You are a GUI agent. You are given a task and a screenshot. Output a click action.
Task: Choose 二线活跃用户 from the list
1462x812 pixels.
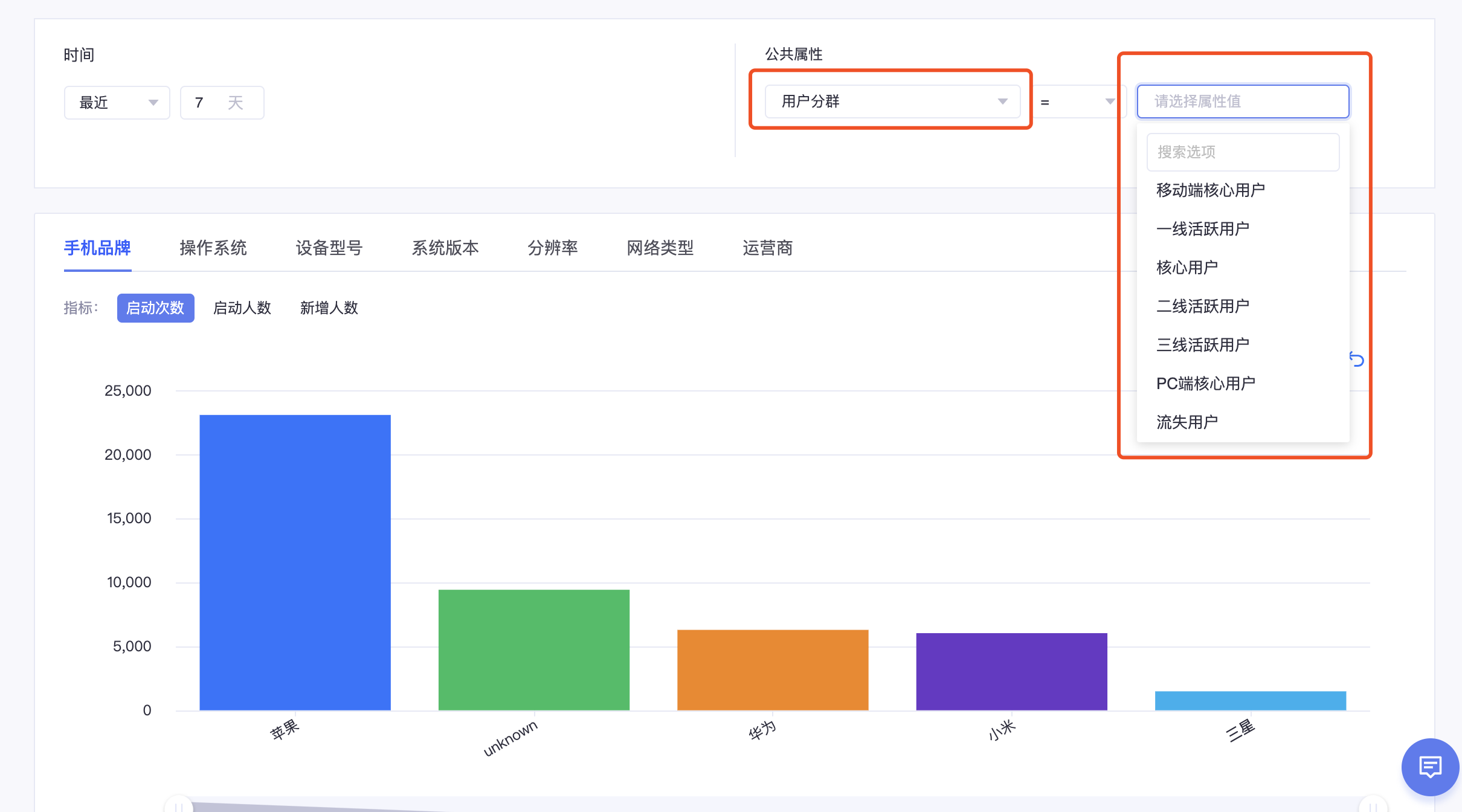[1243, 306]
